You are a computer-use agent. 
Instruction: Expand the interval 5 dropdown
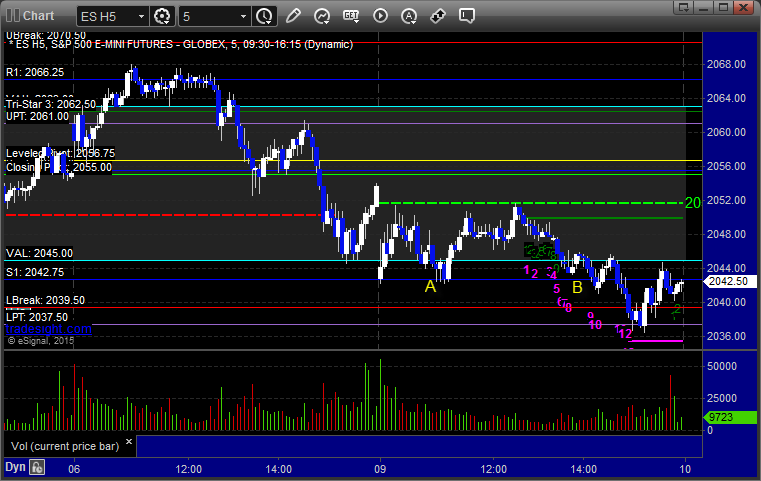(244, 17)
